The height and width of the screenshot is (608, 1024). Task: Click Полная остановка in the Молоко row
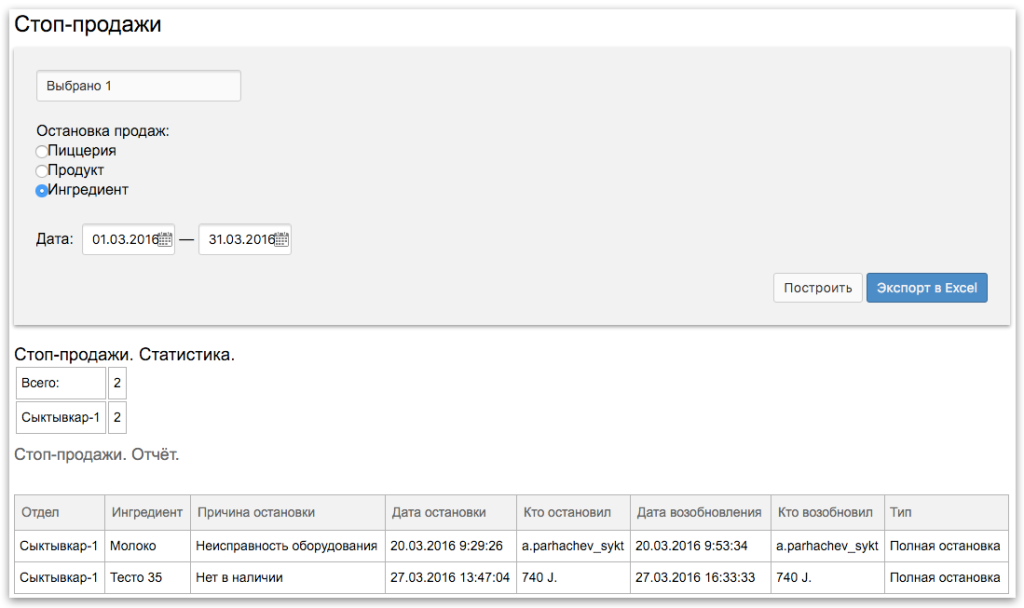tap(946, 546)
